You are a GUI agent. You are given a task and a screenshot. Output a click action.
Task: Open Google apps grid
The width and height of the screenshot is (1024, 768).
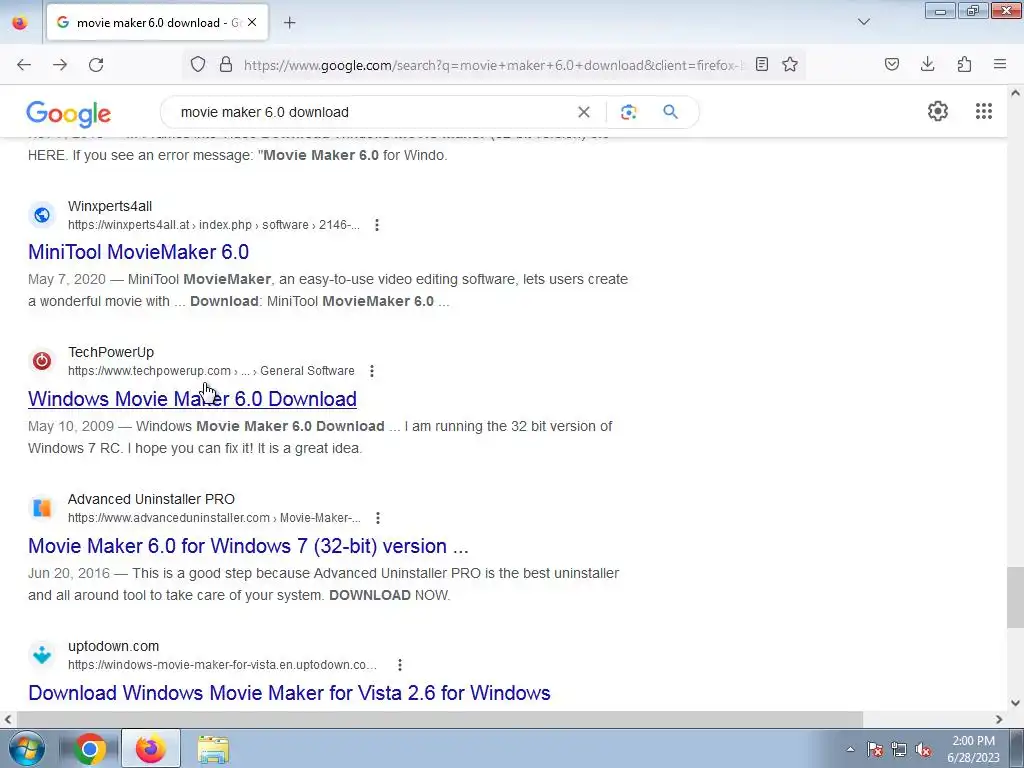984,111
